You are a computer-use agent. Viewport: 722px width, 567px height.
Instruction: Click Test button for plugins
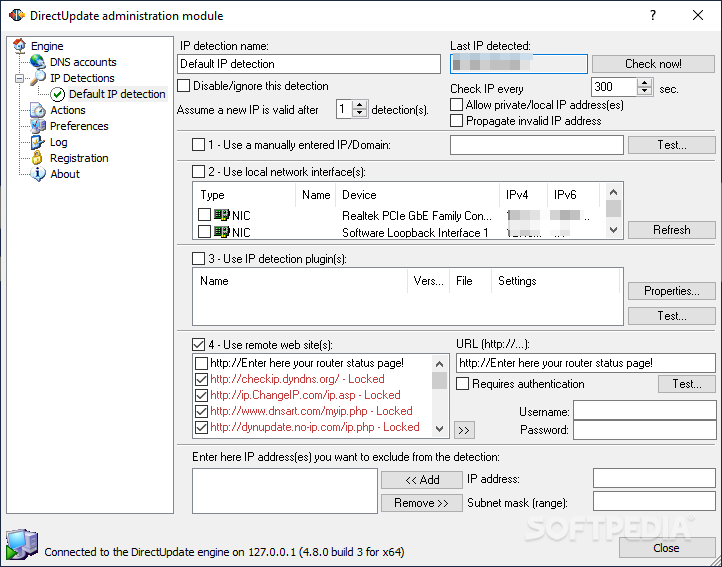(671, 316)
